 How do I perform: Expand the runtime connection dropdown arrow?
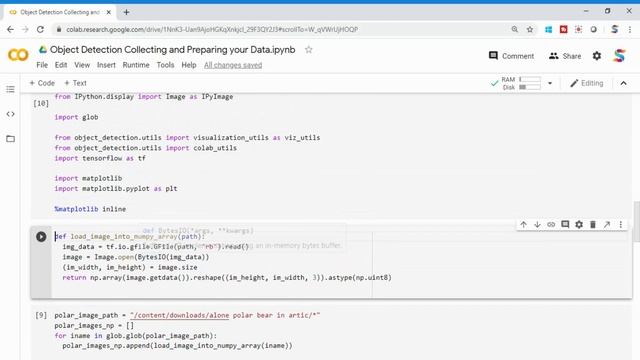pyautogui.click(x=550, y=83)
